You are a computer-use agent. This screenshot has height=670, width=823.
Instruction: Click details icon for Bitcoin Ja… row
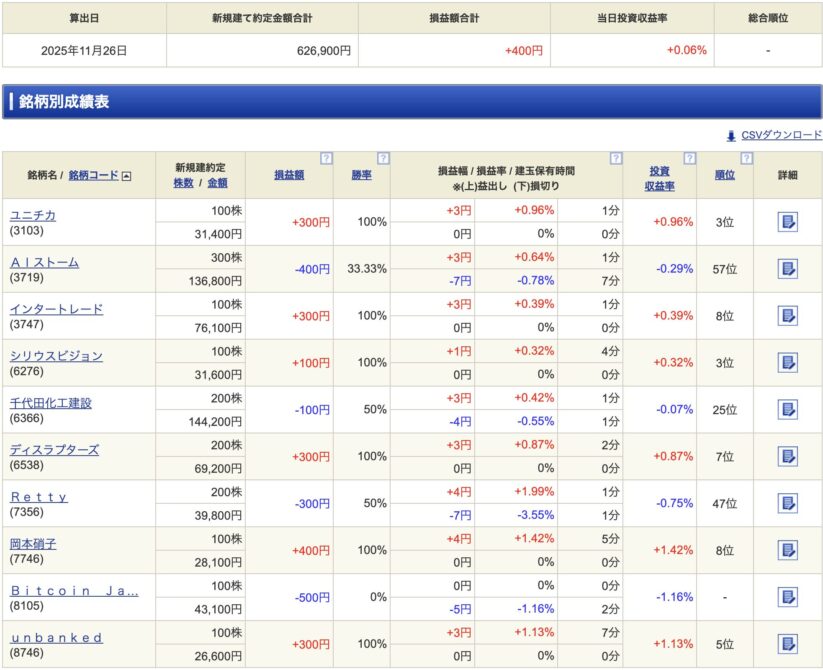pos(787,597)
